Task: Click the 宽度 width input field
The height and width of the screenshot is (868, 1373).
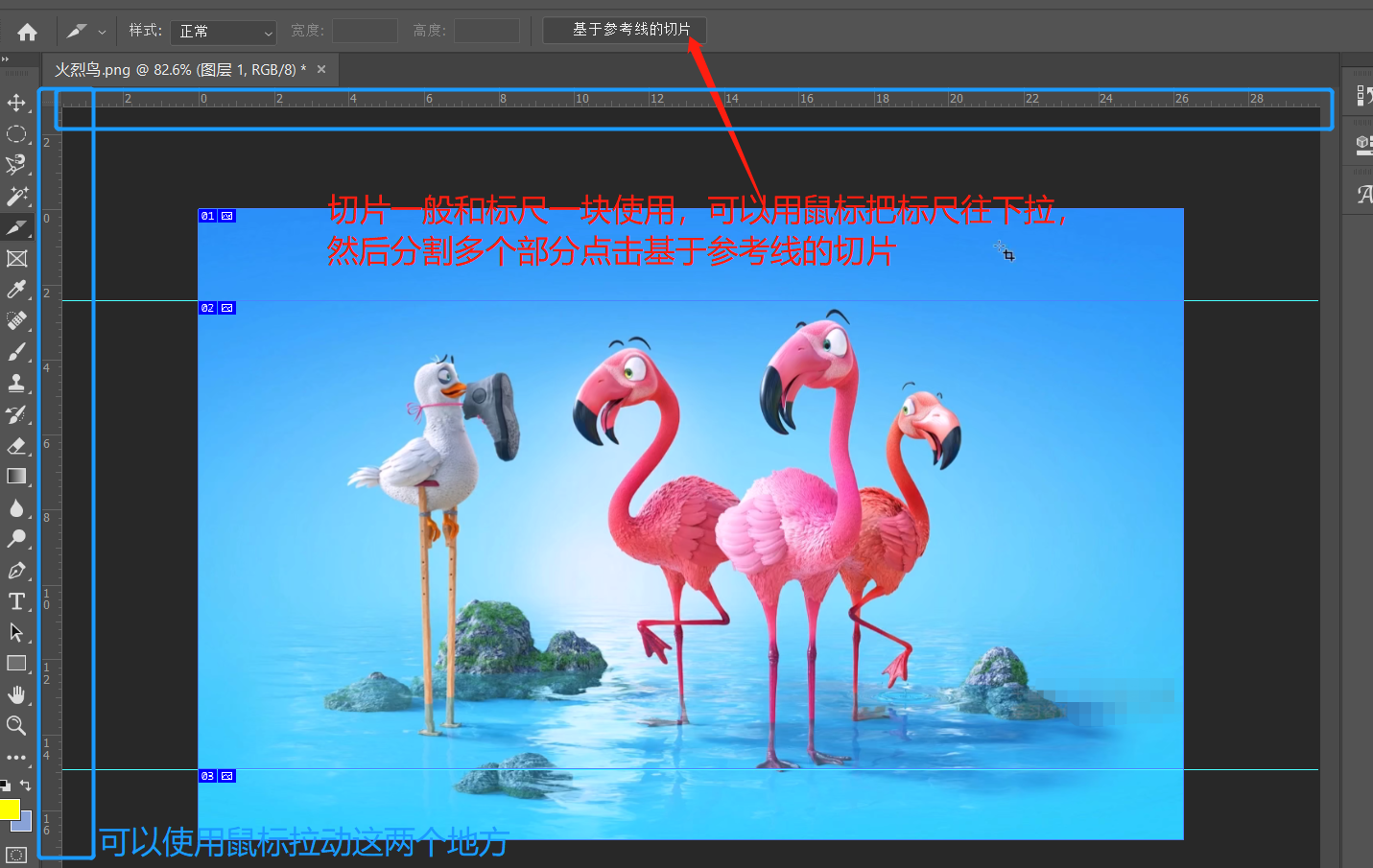Action: (365, 31)
